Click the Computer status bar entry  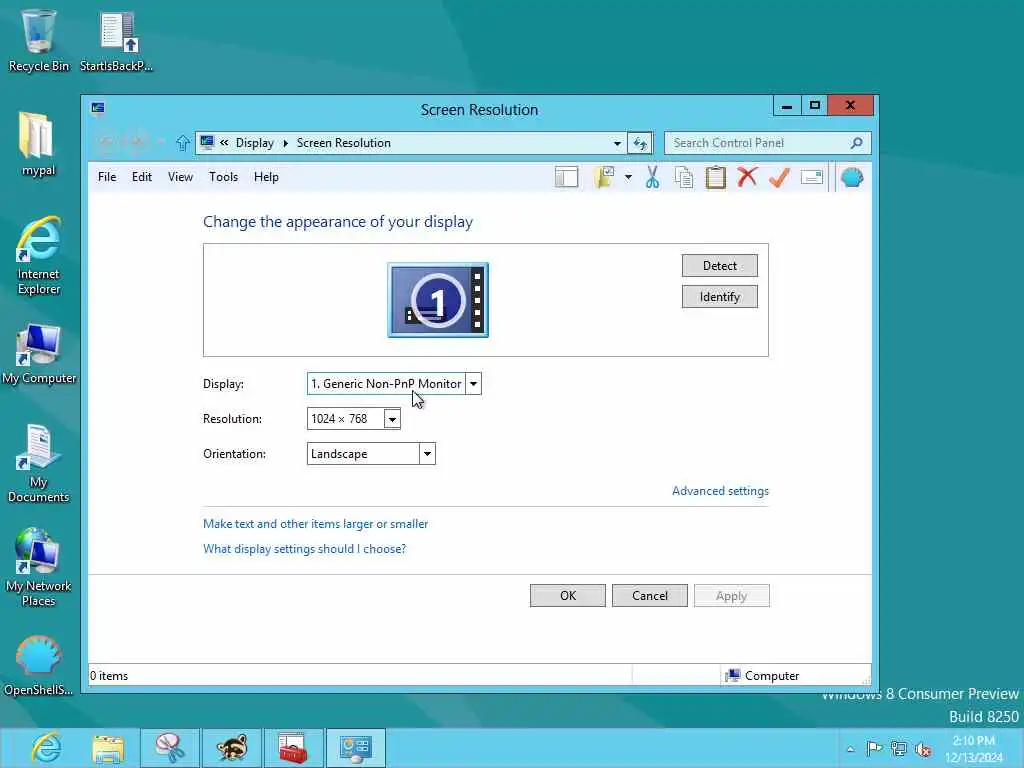click(762, 676)
